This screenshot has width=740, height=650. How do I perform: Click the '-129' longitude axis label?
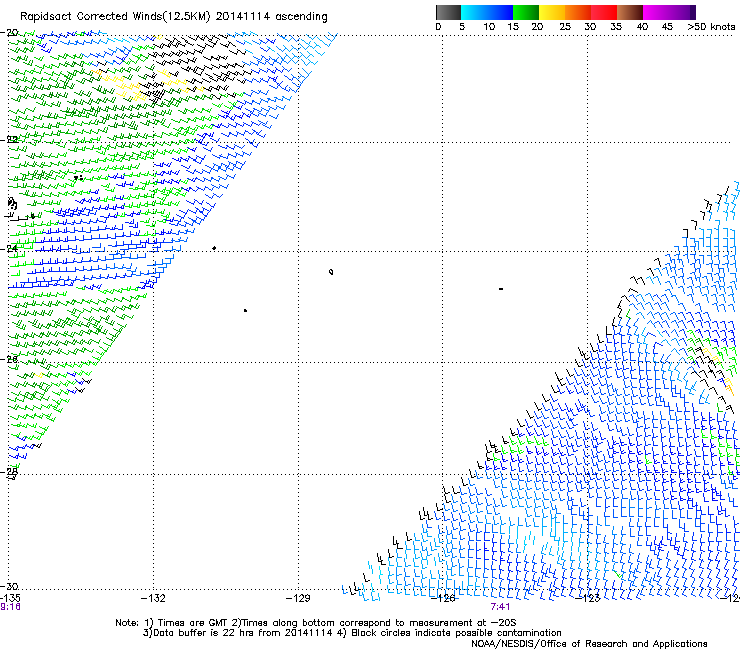coord(298,598)
